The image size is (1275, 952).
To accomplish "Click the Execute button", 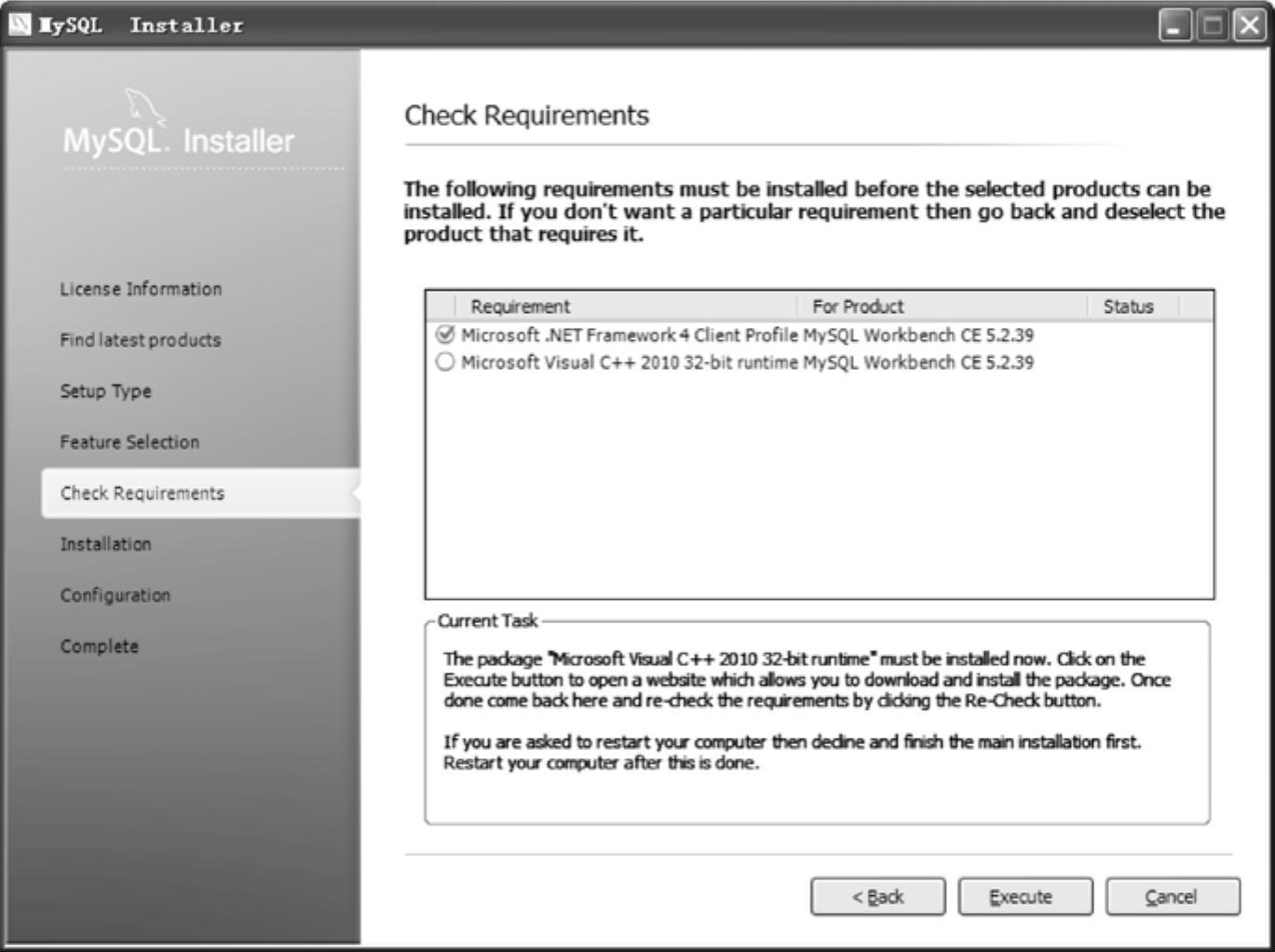I will [x=1024, y=896].
